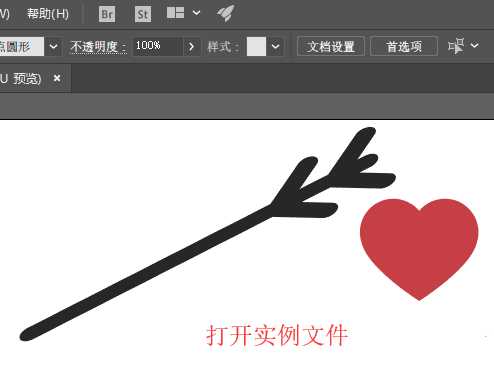
Task: Click Preferences (首选项) button
Action: pyautogui.click(x=404, y=46)
